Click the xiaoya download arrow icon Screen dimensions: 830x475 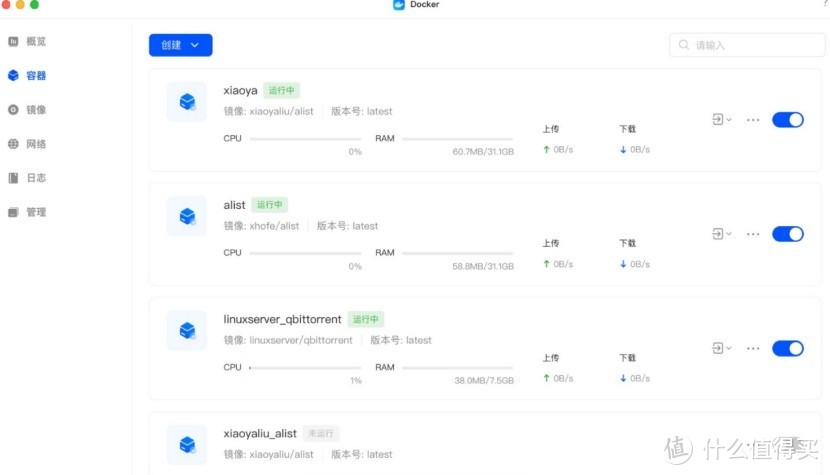pos(623,150)
